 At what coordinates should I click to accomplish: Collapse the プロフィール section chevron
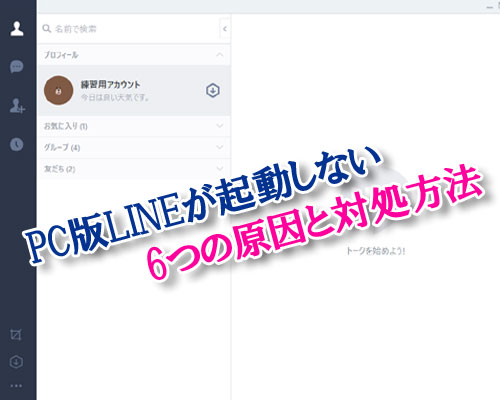[220, 54]
